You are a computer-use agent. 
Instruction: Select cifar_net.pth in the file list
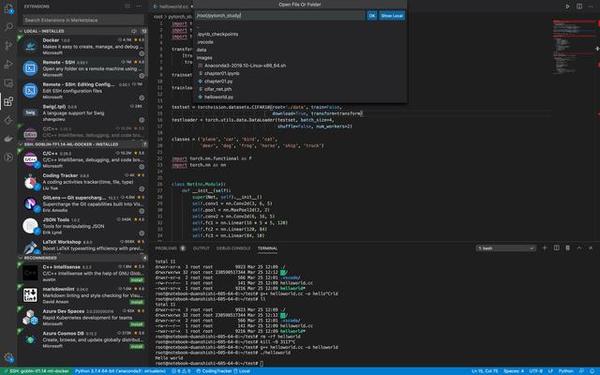click(x=300, y=89)
